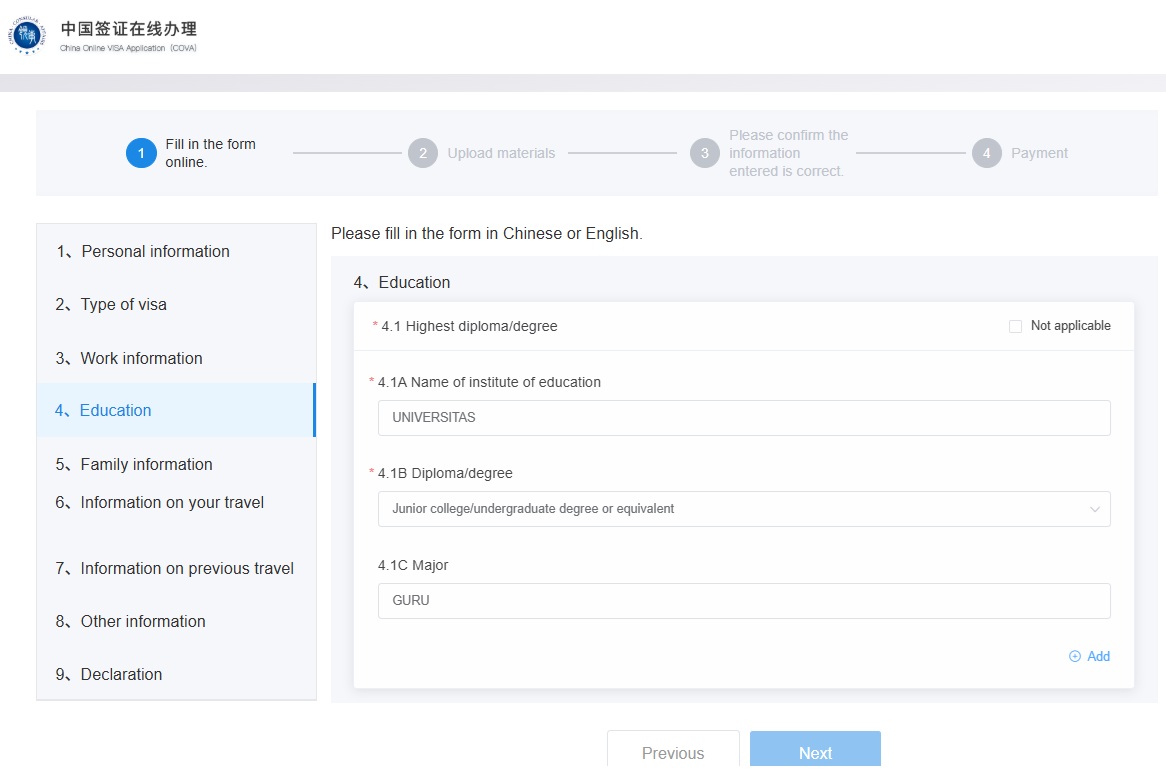Click the plus icon beside Add
The image size is (1166, 780).
1075,657
